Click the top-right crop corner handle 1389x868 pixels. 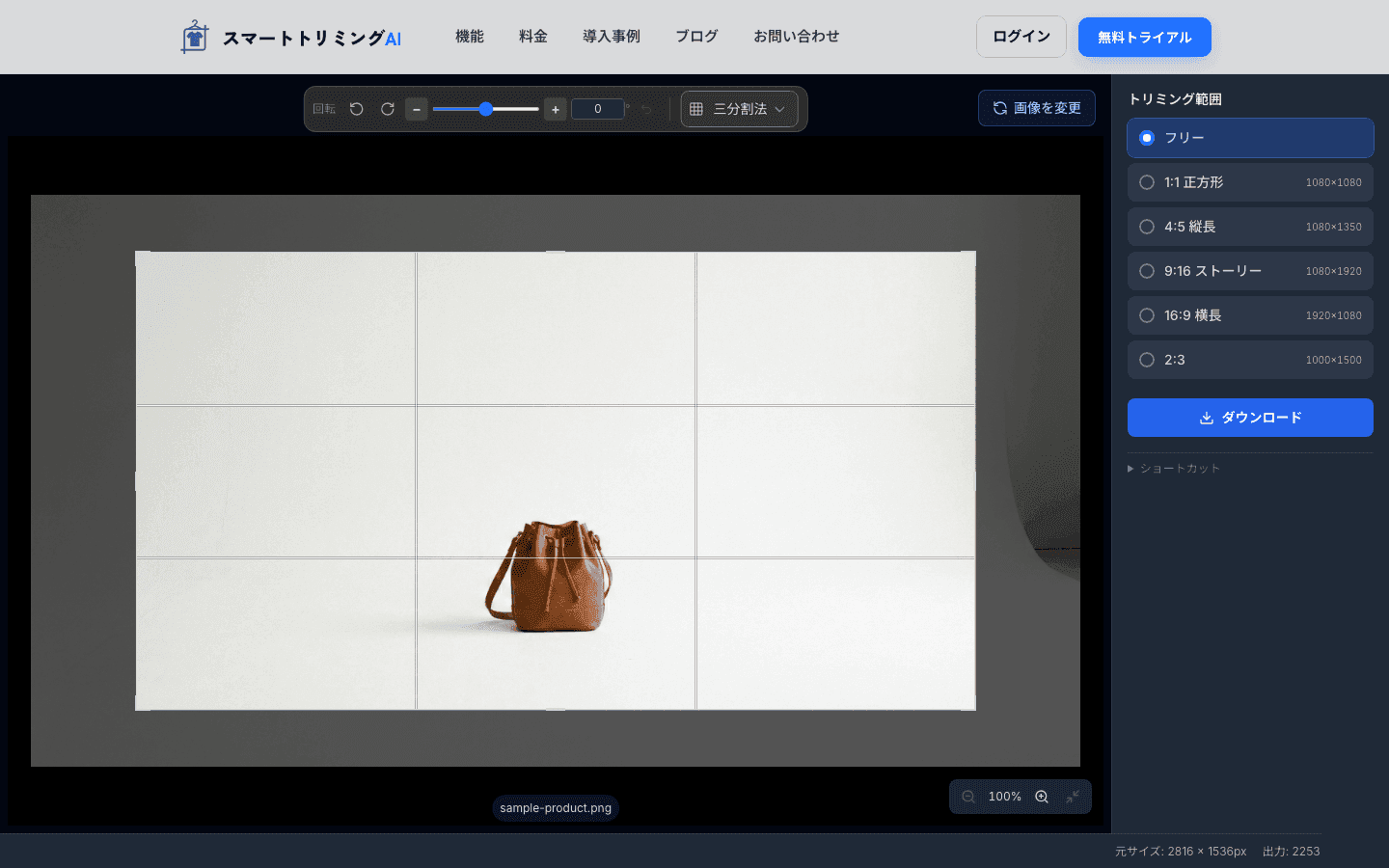pyautogui.click(x=969, y=258)
